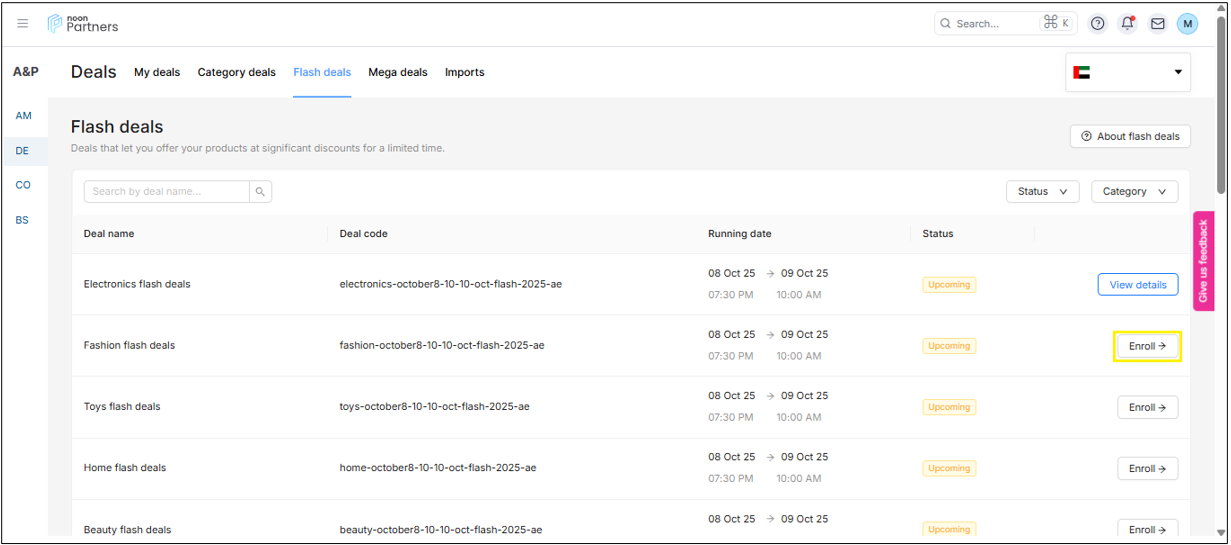
Task: Click the About flash deals button
Action: tap(1130, 136)
